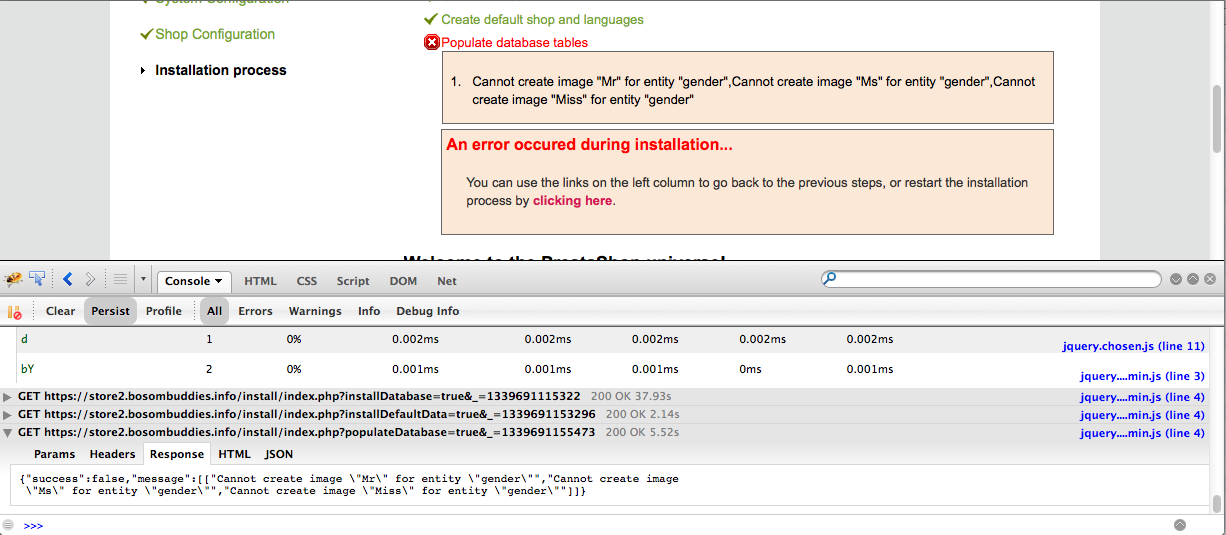Go to the Shop Configuration step
The image size is (1226, 535).
coord(215,34)
